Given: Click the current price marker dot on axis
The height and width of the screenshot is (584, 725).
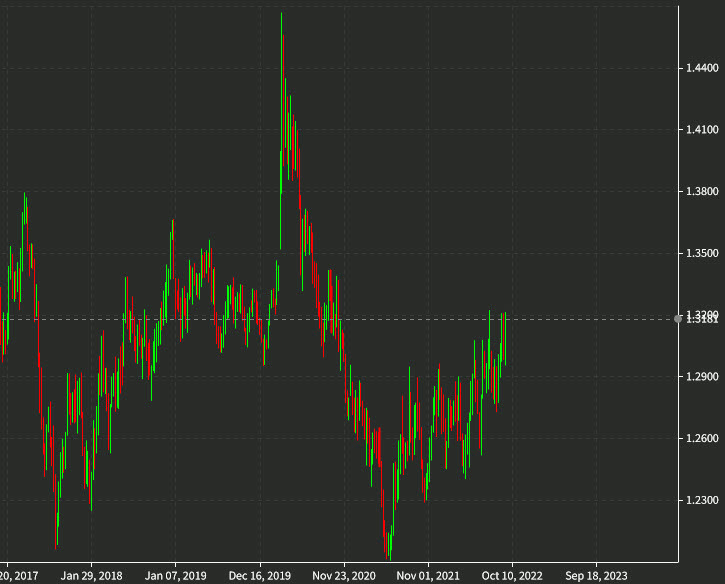Looking at the screenshot, I should [679, 318].
